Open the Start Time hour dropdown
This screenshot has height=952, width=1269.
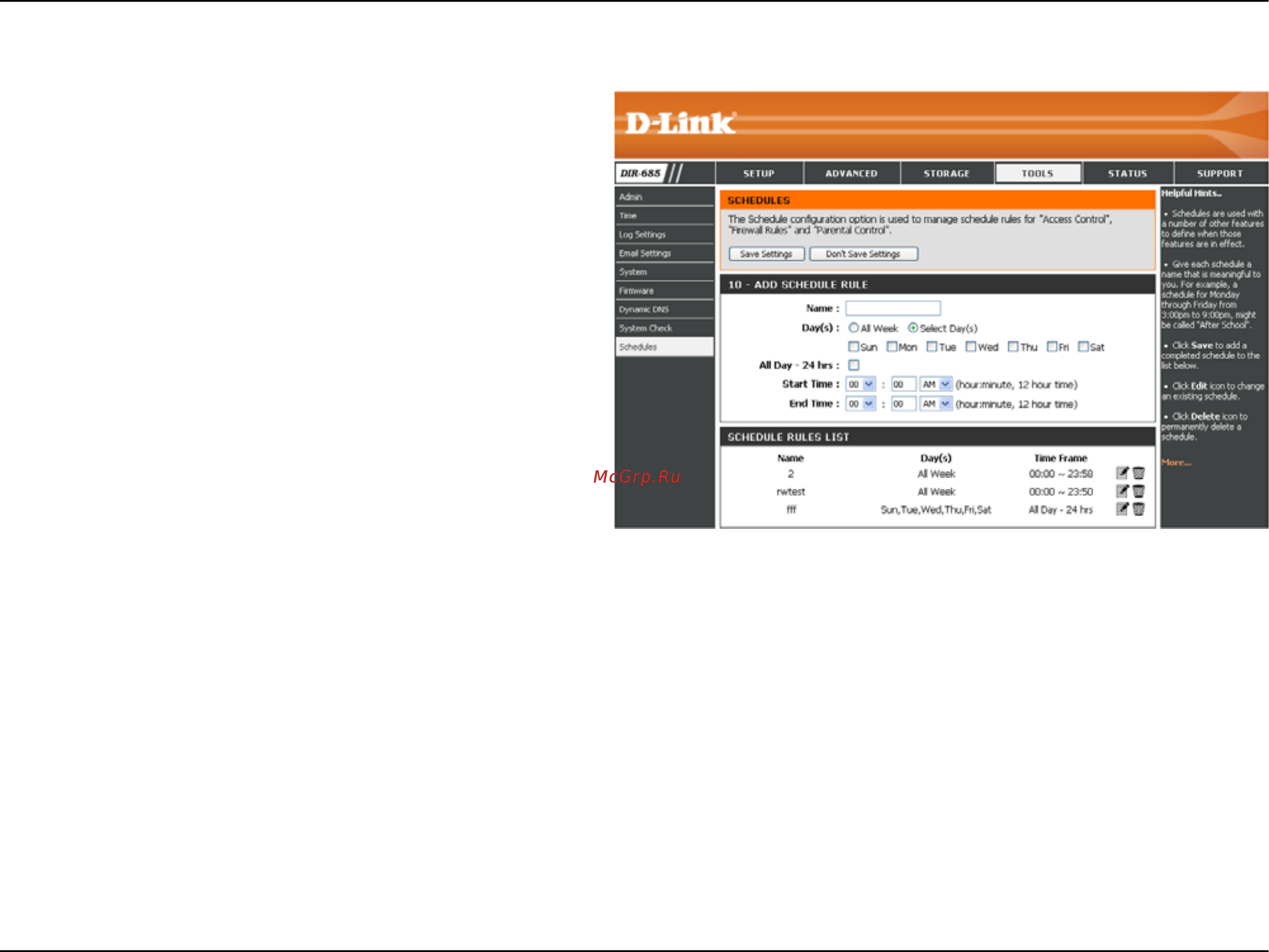tap(861, 384)
